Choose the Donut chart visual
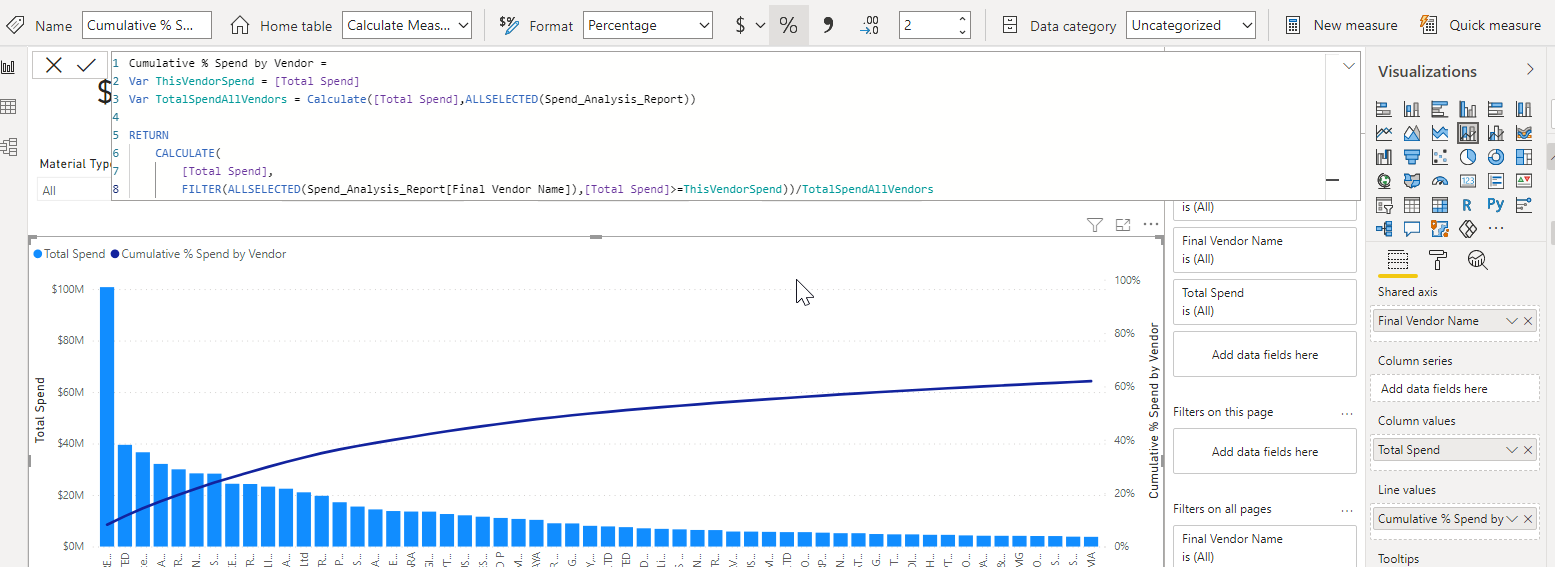 point(1495,156)
